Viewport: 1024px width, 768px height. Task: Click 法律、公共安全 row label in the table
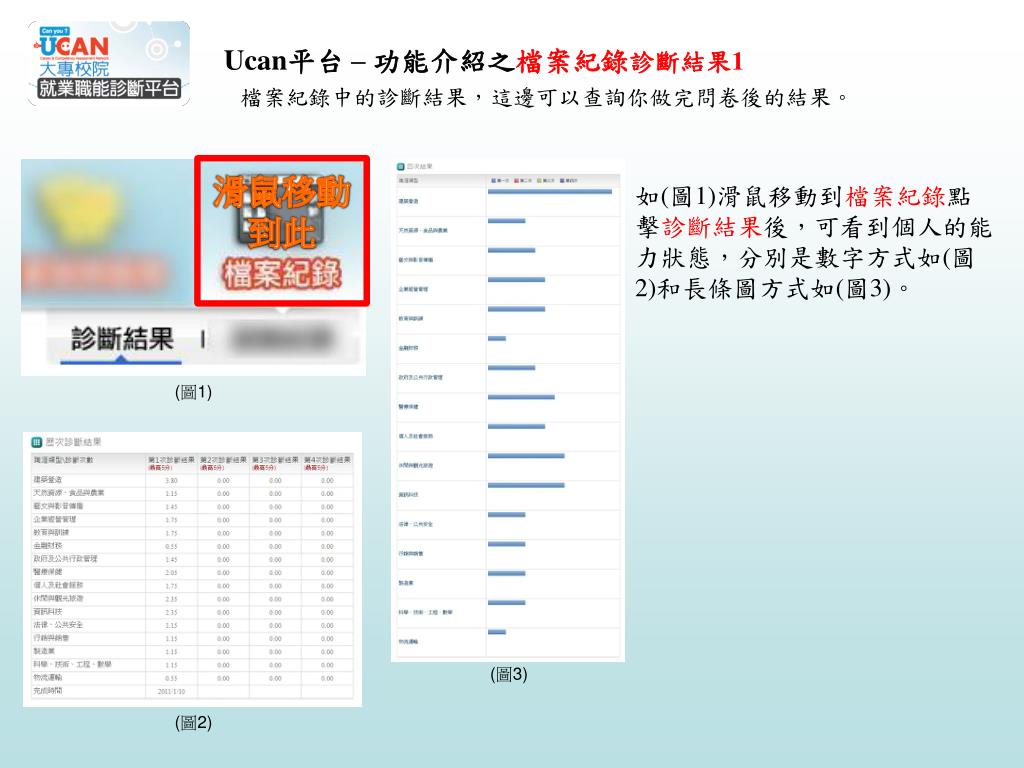click(x=58, y=625)
